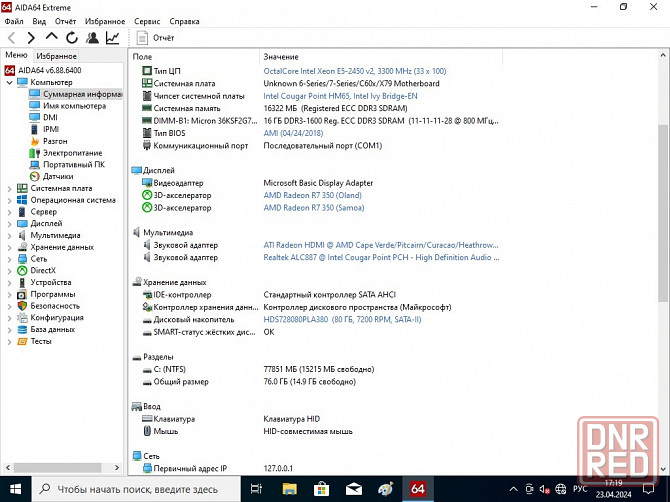Expand the Операционная система tree node

(9, 200)
